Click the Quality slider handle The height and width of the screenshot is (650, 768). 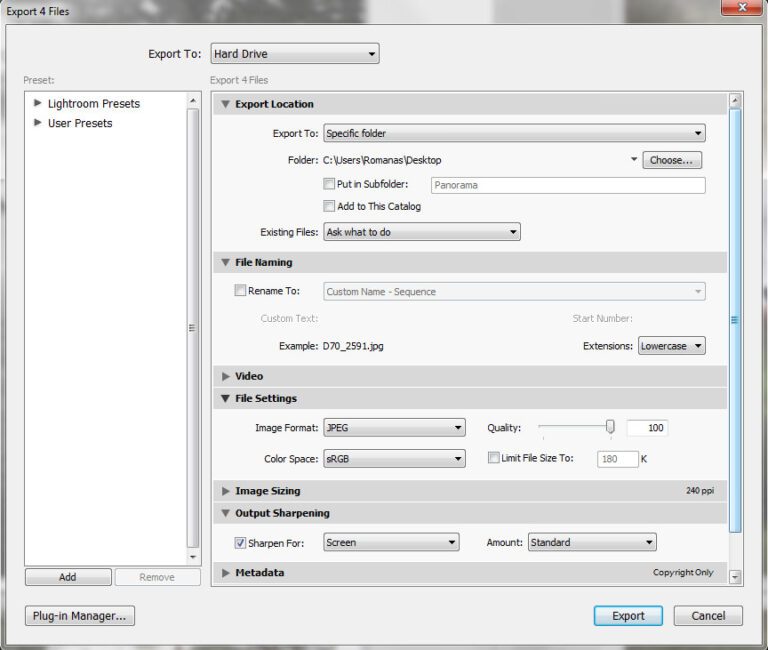click(x=610, y=427)
